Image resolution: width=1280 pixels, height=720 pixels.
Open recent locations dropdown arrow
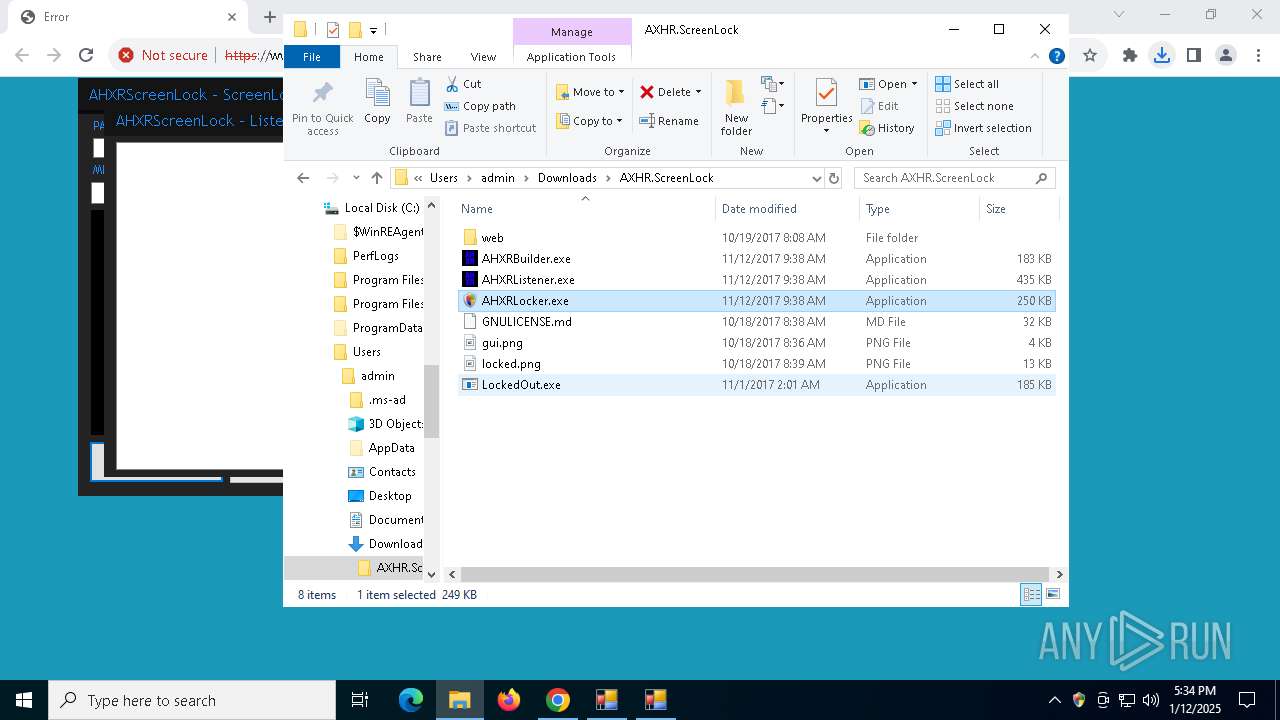click(355, 178)
